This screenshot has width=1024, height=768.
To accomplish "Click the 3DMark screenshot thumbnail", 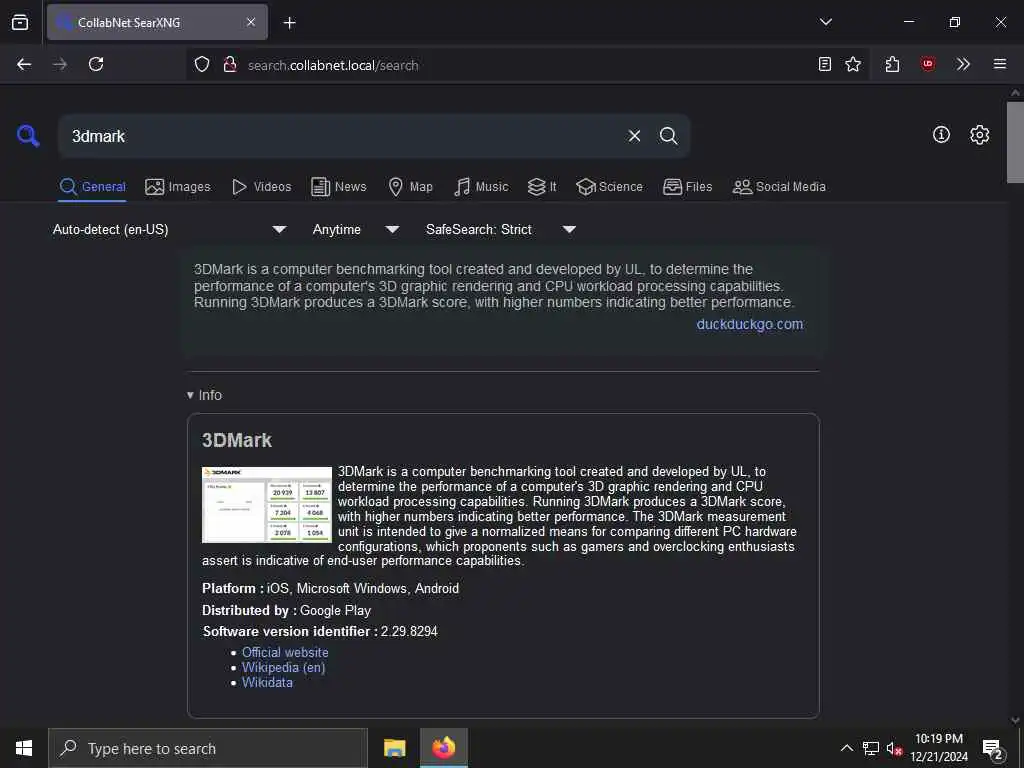I will (267, 504).
